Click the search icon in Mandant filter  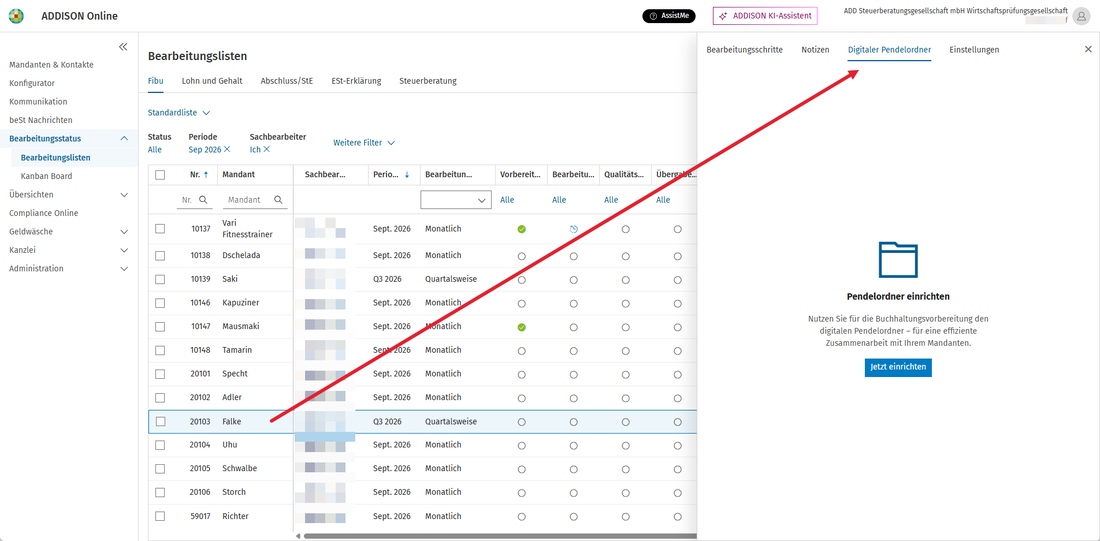click(x=279, y=199)
